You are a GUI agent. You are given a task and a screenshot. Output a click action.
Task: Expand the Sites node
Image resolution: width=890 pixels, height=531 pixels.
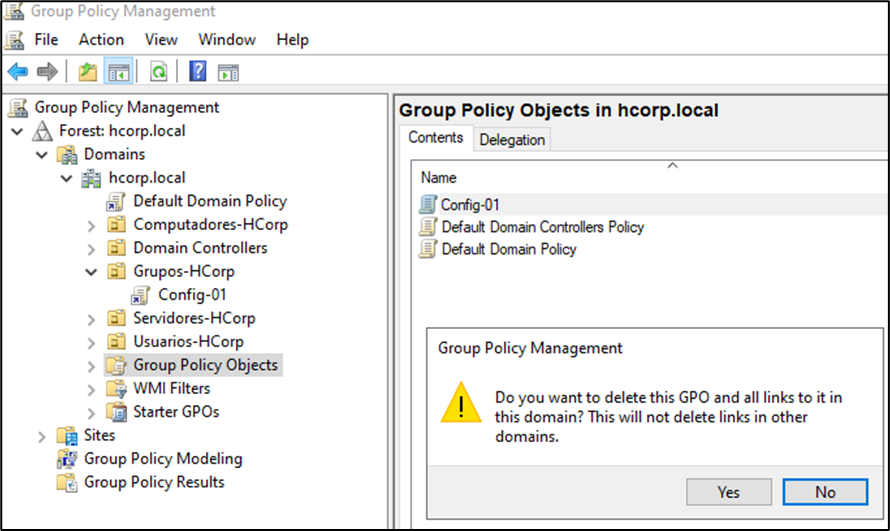(42, 436)
